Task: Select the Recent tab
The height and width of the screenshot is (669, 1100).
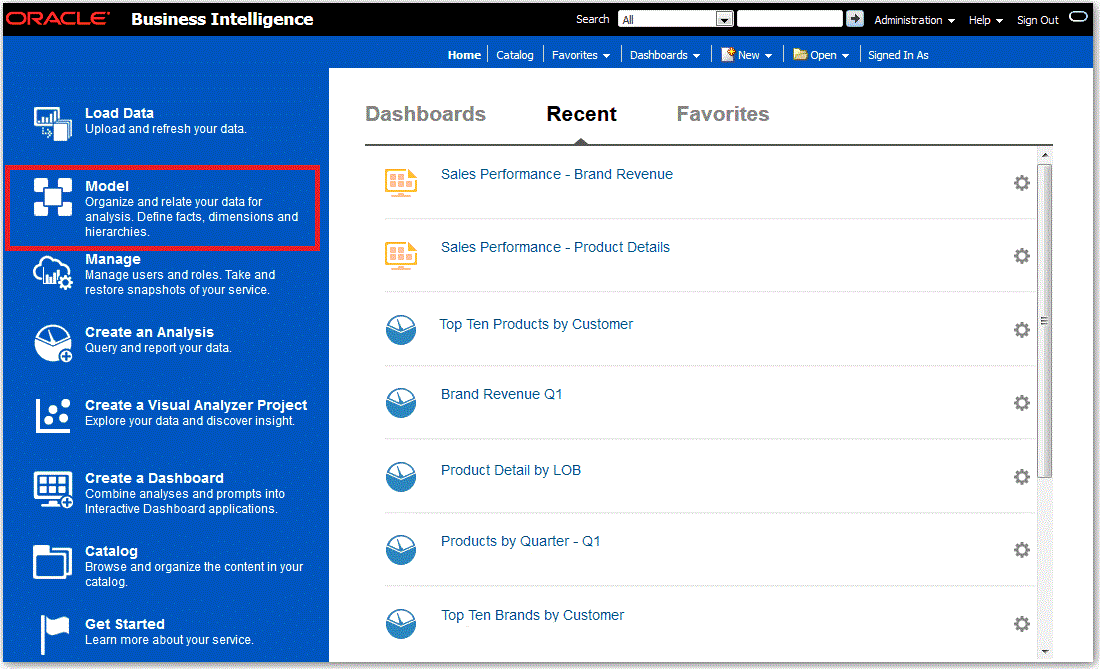Action: [581, 114]
